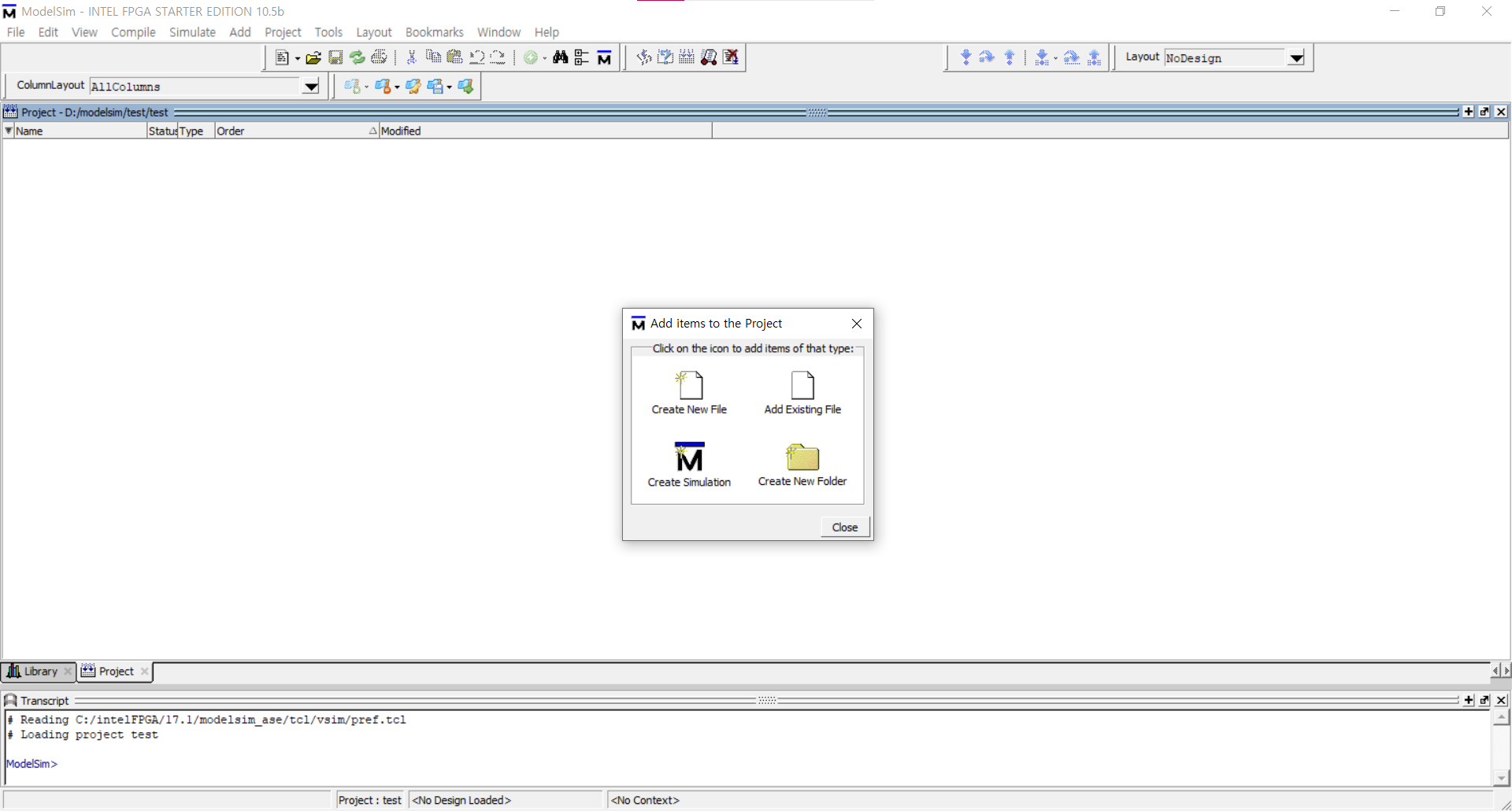Click Create Simulation in the dialog
The width and height of the screenshot is (1512, 811).
689,465
